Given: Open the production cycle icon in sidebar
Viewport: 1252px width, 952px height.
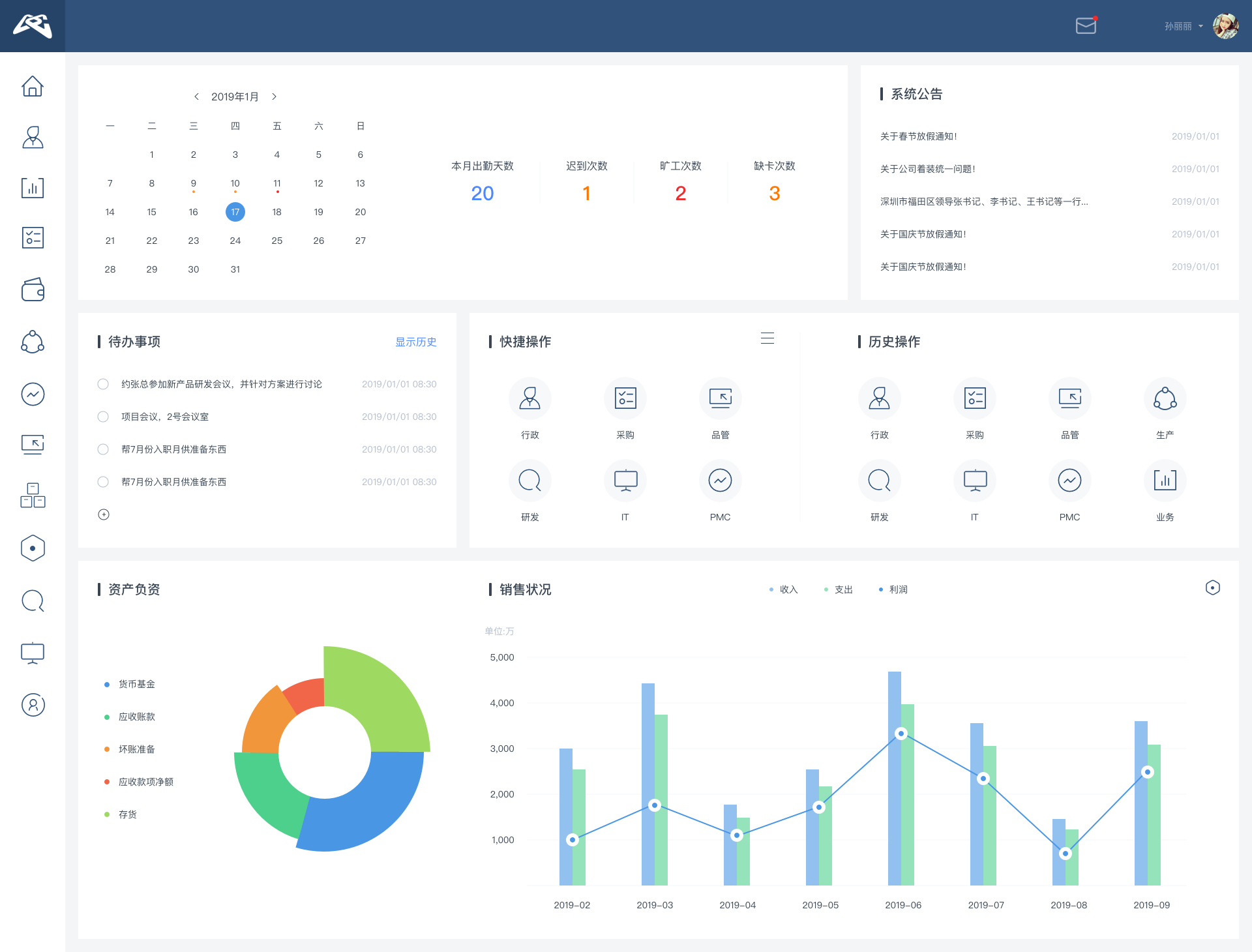Looking at the screenshot, I should coord(33,342).
